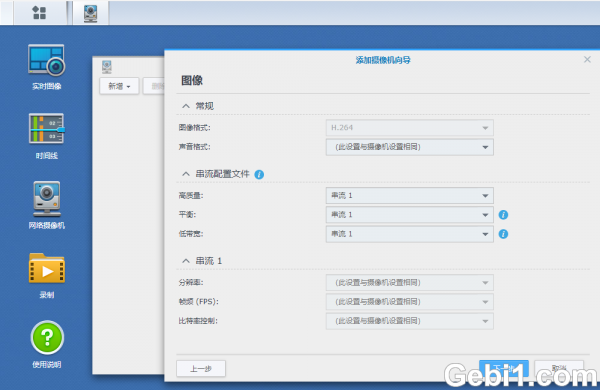Viewport: 600px width, 390px height.
Task: Open the 声音格式 dropdown
Action: click(409, 147)
